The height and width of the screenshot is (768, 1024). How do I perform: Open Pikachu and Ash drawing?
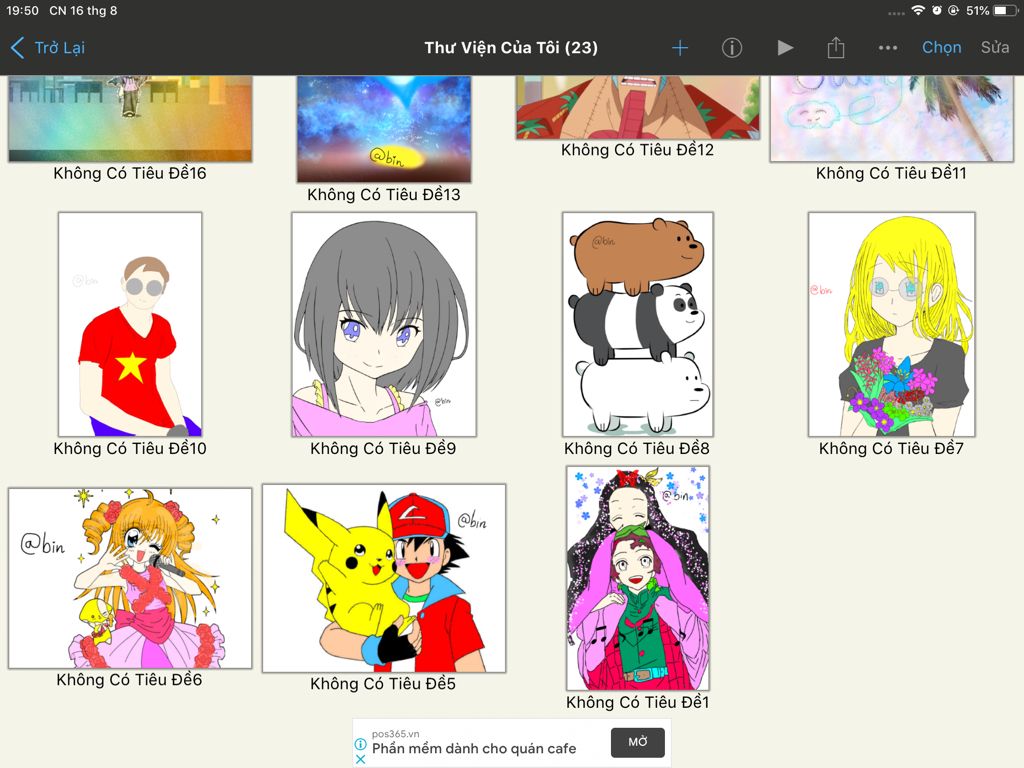click(384, 578)
